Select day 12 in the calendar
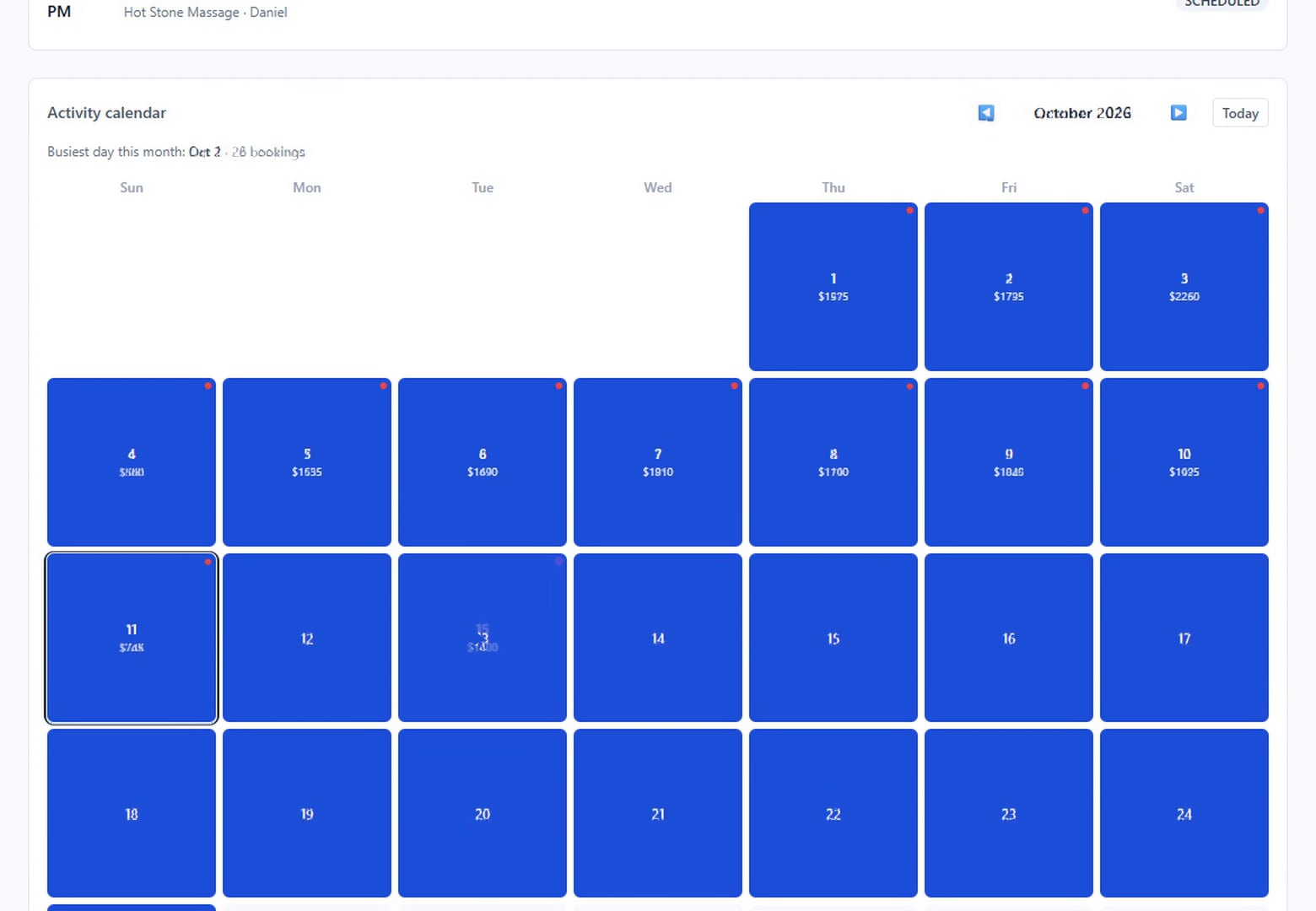This screenshot has height=911, width=1316. tap(307, 638)
